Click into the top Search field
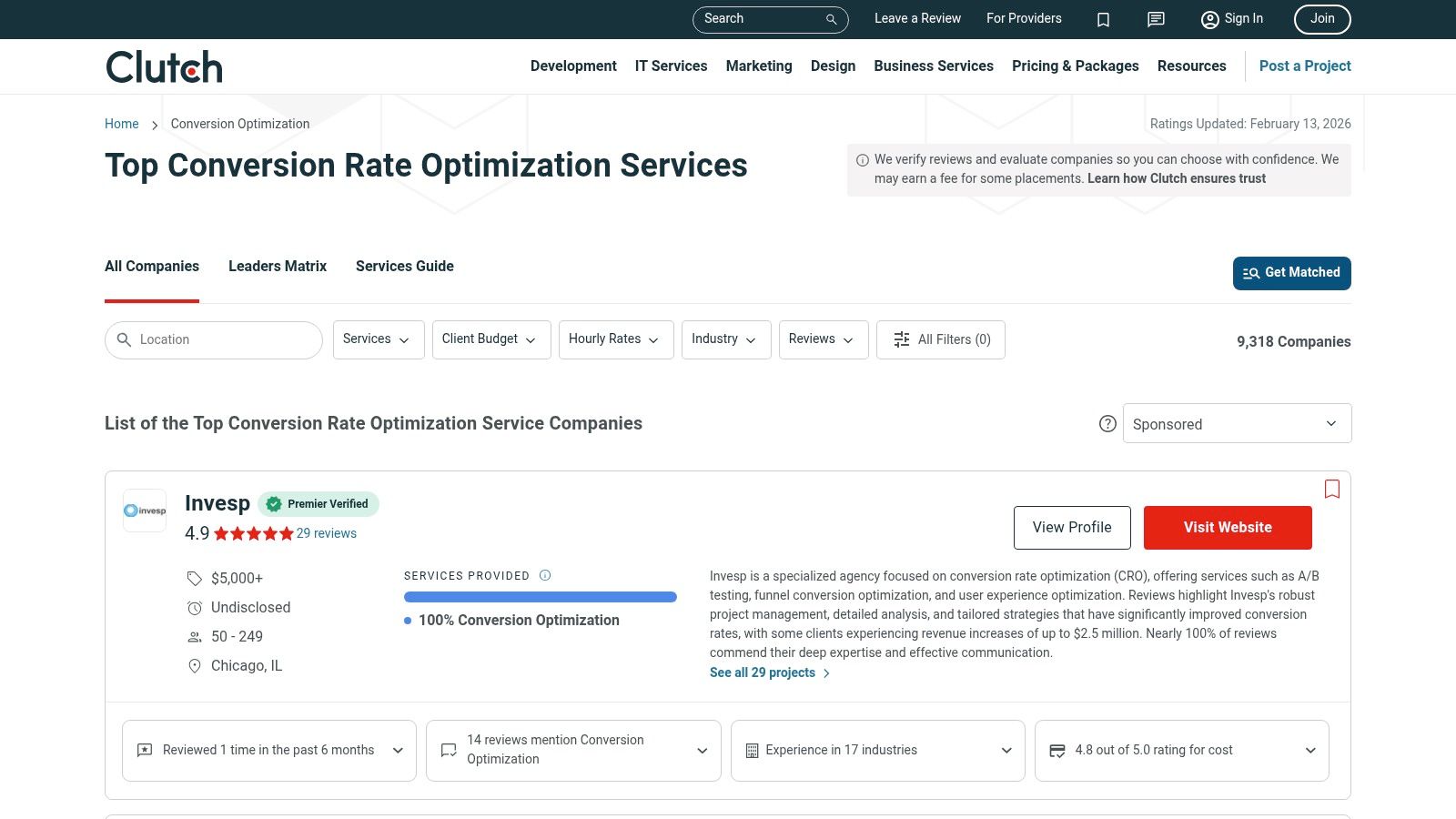 coord(771,19)
